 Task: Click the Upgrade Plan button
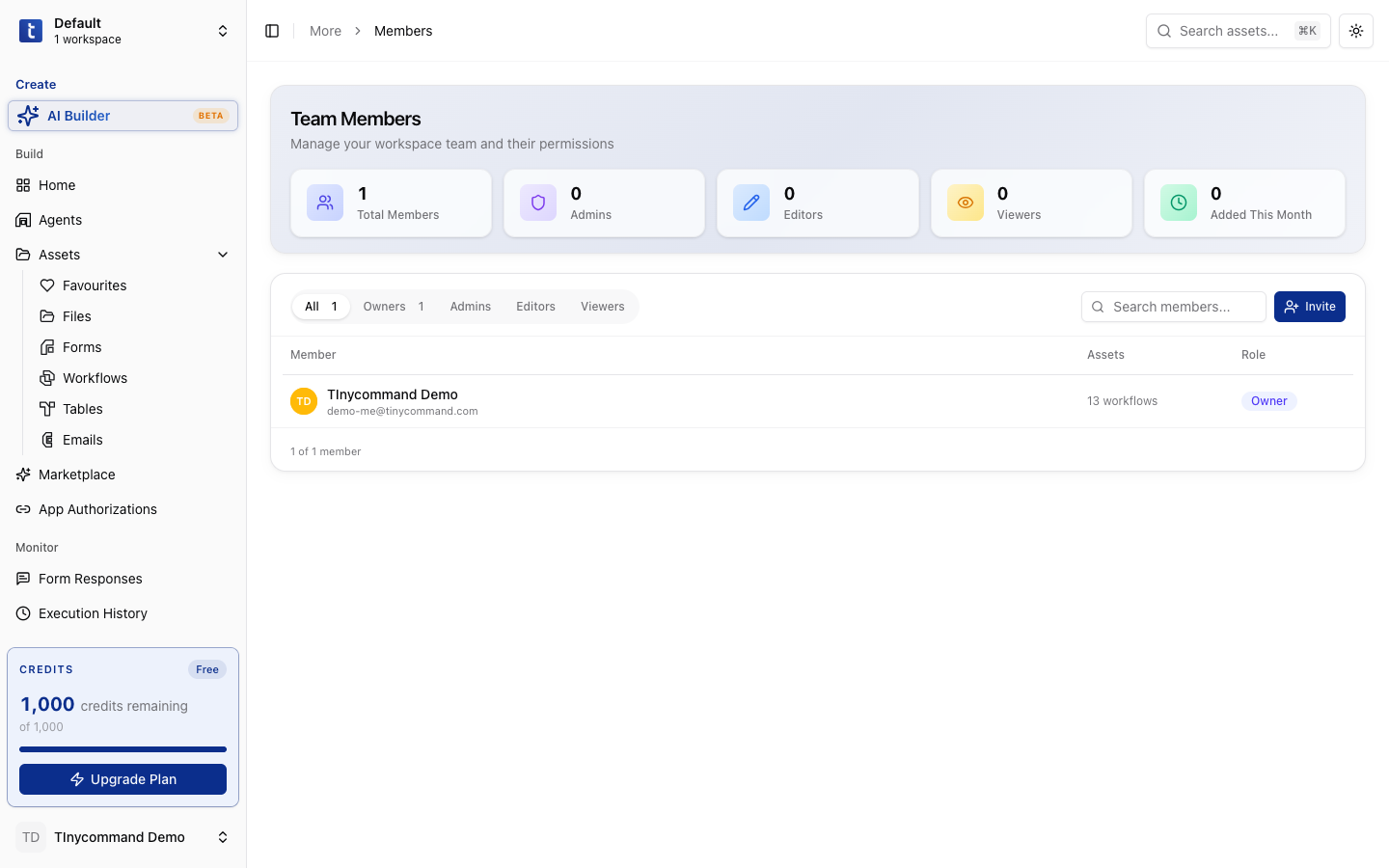tap(123, 779)
